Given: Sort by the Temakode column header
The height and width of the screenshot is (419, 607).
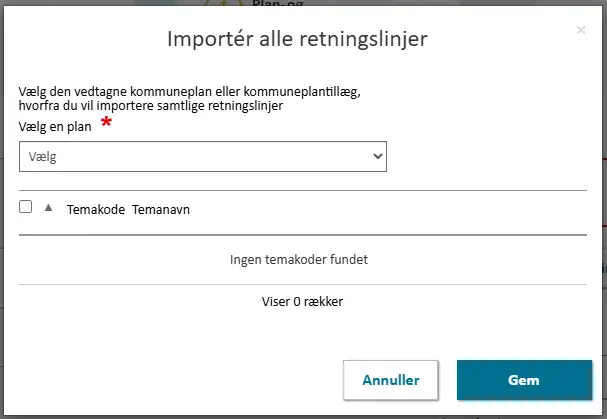Looking at the screenshot, I should (x=95, y=210).
